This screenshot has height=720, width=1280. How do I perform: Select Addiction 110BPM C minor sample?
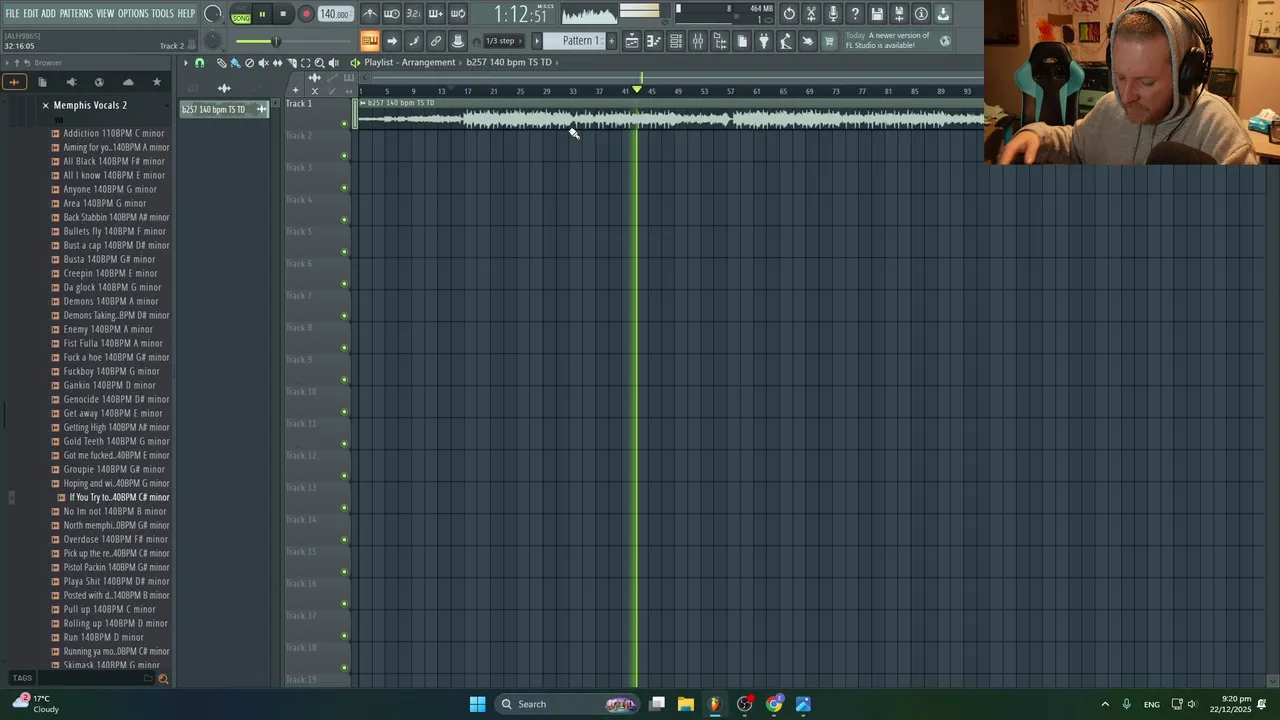coord(113,133)
